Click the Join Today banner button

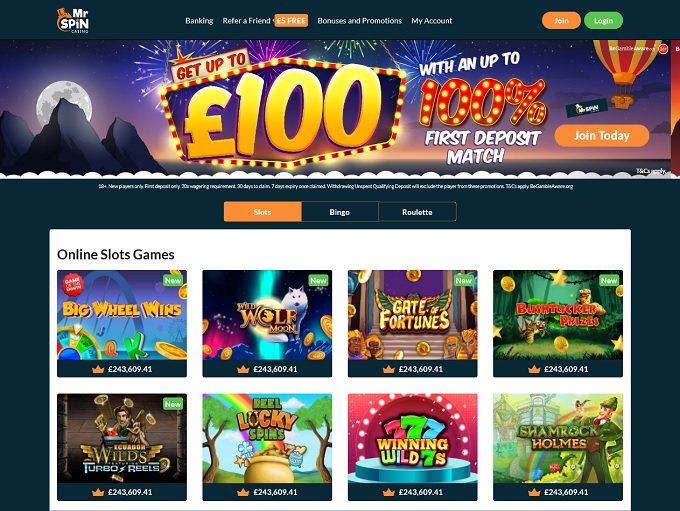[602, 136]
